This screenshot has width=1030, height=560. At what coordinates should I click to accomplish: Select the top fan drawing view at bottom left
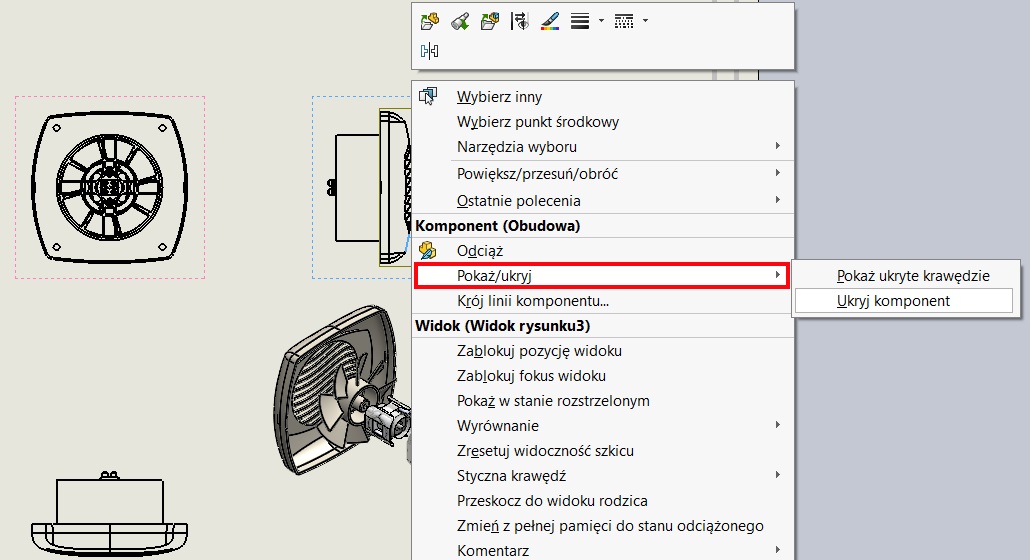click(110, 514)
